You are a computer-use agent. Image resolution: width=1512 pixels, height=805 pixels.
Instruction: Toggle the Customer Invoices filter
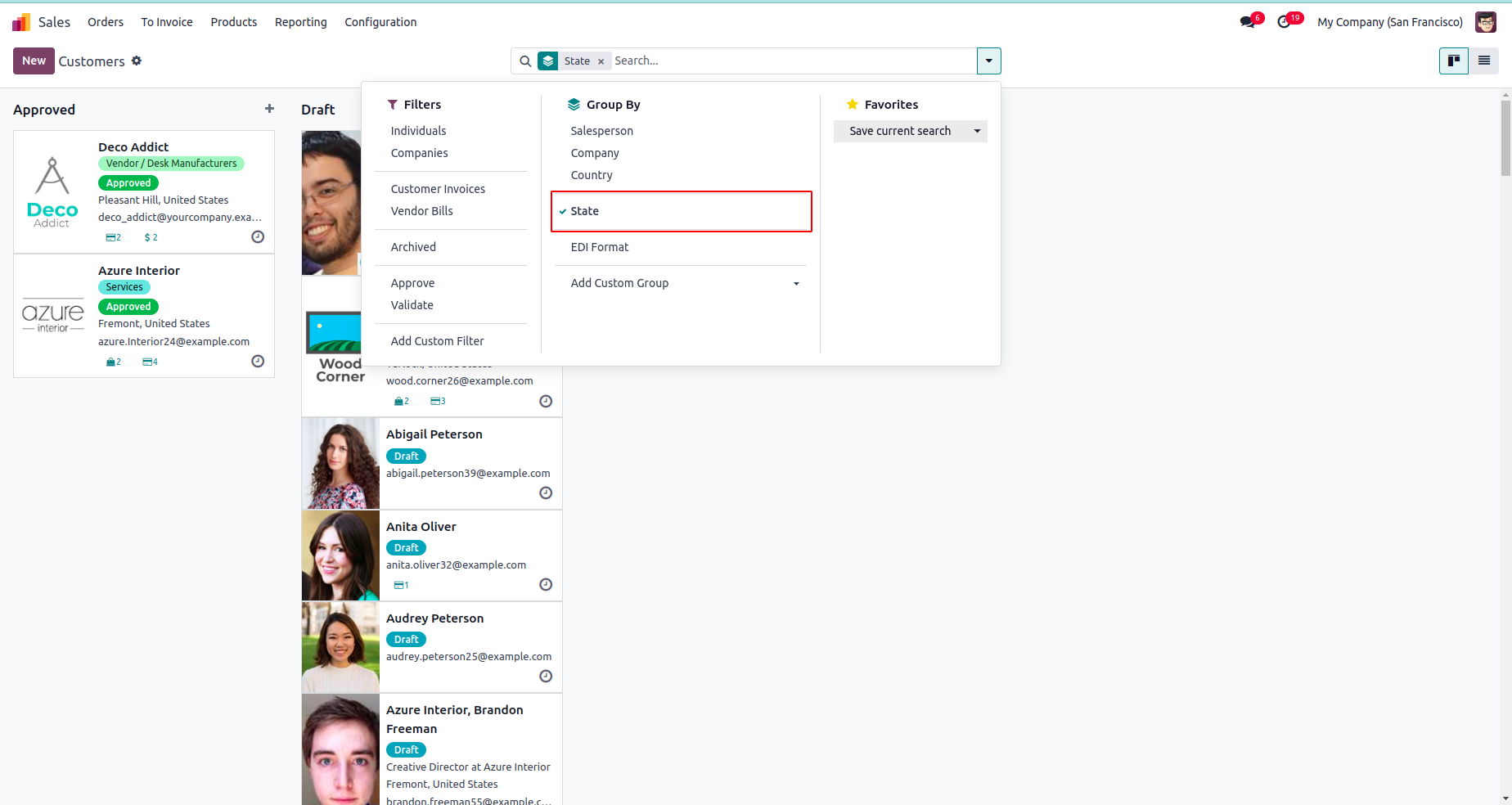coord(438,189)
